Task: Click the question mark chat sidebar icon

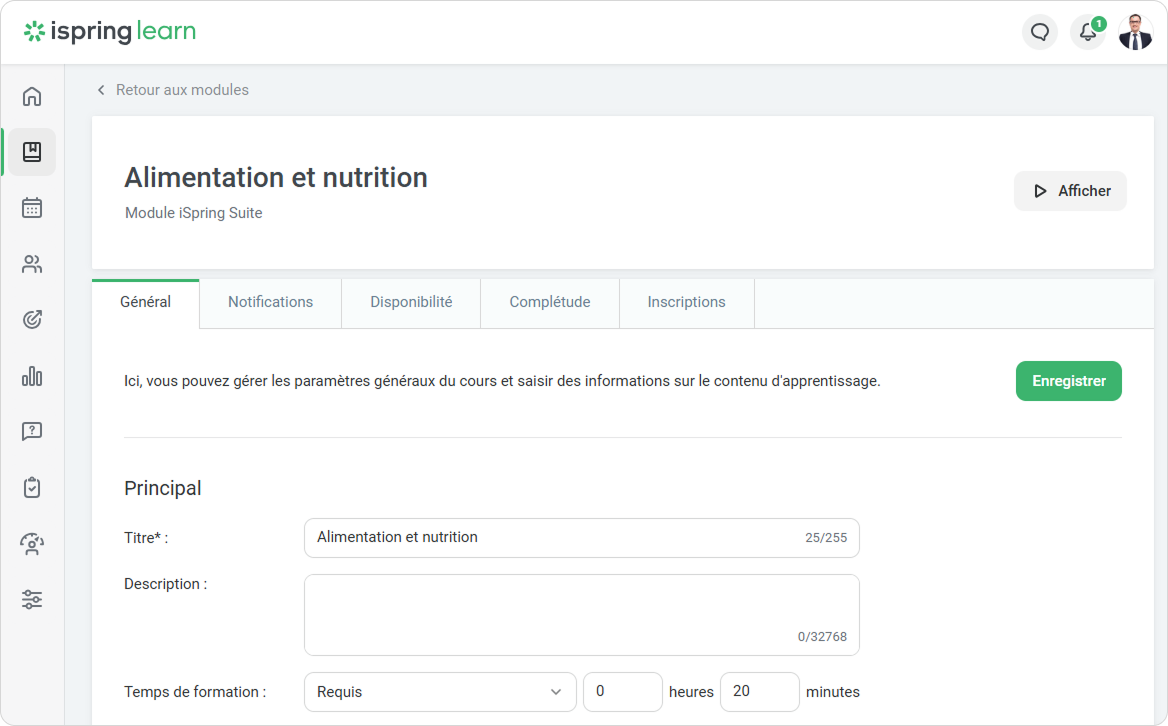Action: tap(32, 432)
